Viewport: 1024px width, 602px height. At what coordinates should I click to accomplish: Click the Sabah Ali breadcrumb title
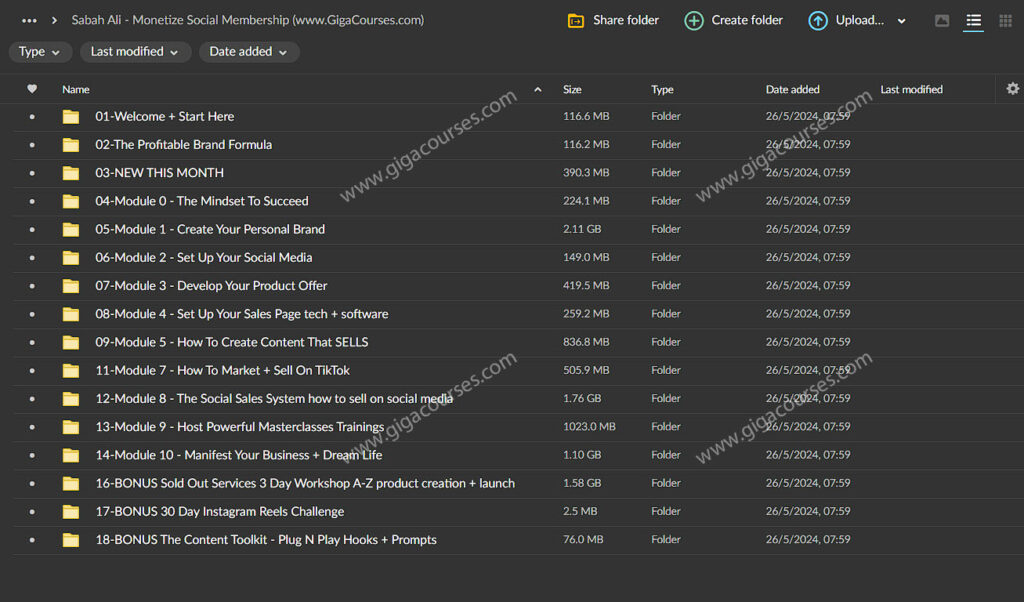pos(247,19)
